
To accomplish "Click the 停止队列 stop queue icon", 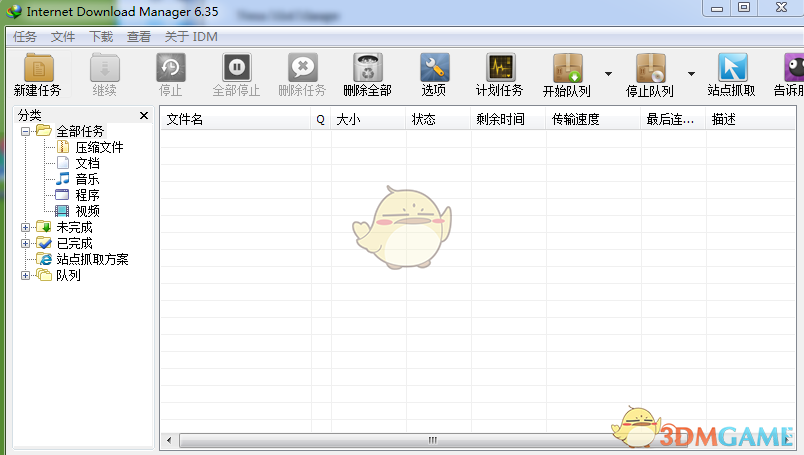I will pyautogui.click(x=650, y=68).
